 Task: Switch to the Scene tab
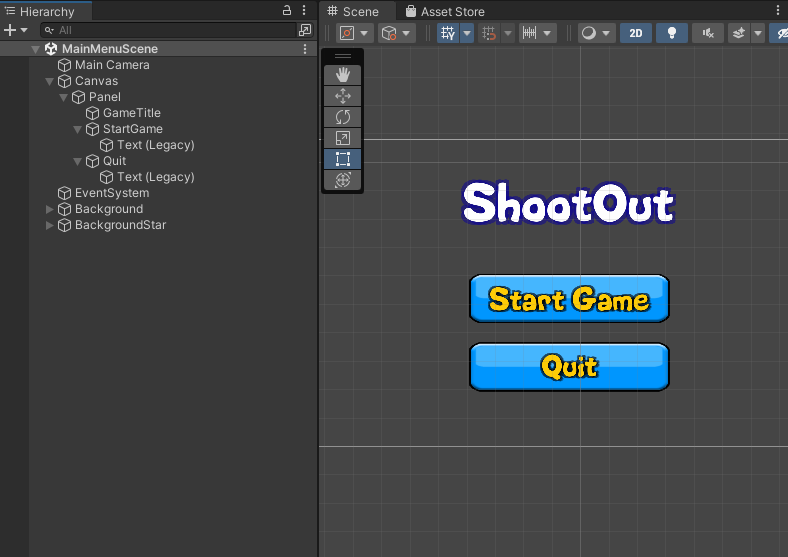[x=353, y=11]
